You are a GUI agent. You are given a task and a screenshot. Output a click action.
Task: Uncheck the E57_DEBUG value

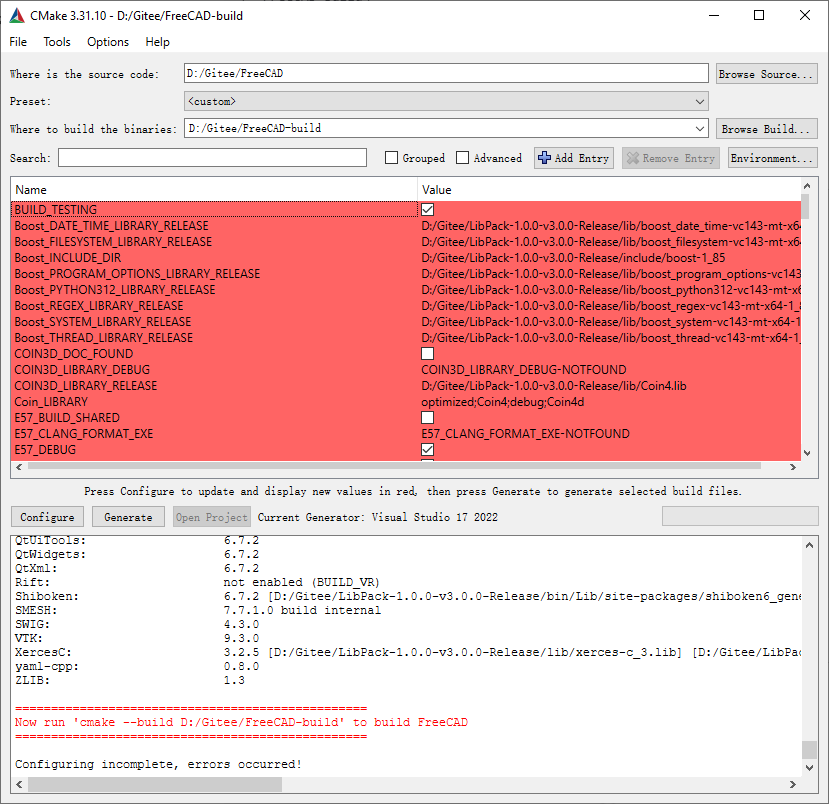coord(428,449)
